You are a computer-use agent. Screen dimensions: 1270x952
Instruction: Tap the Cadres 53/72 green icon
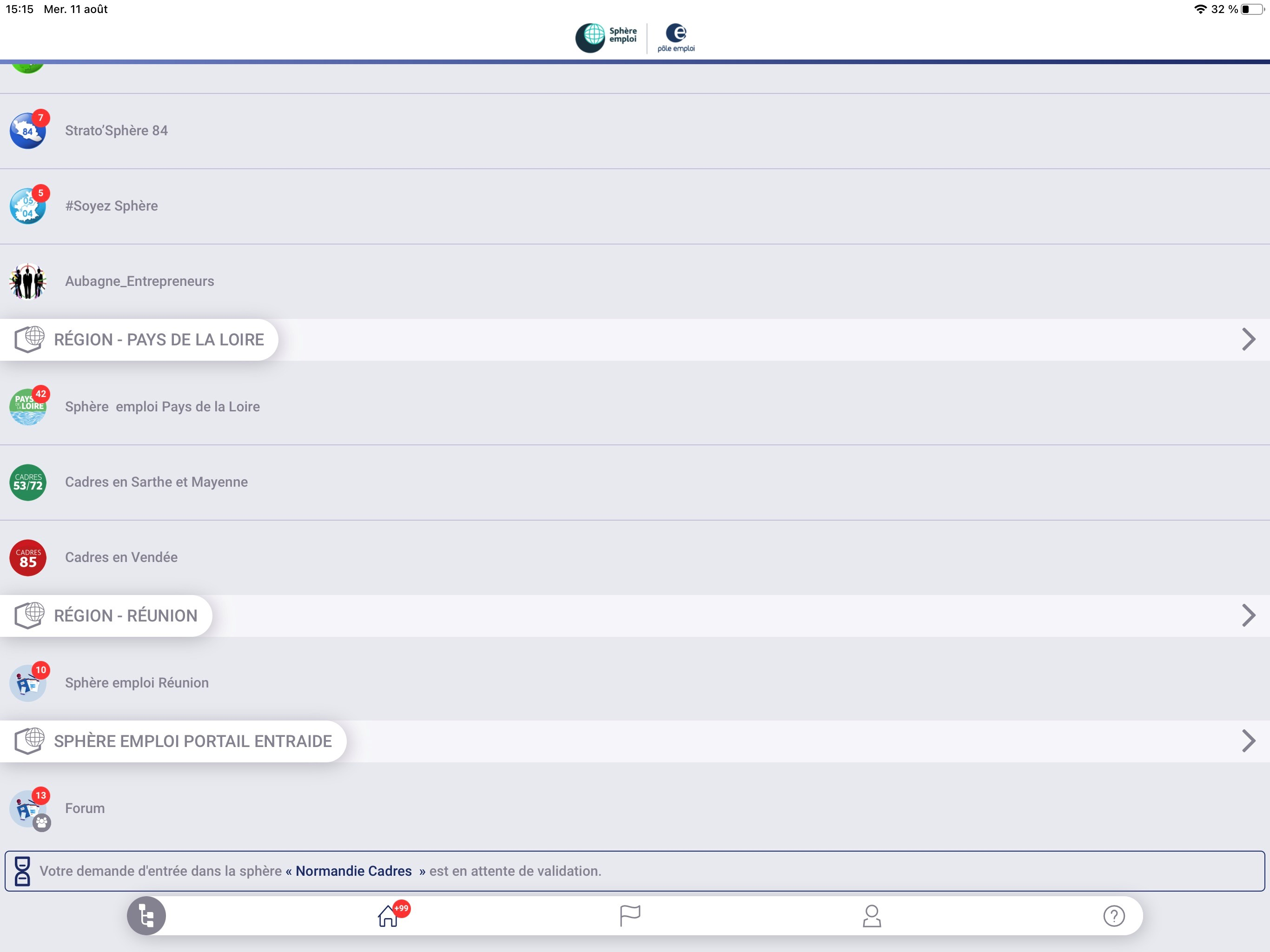point(27,483)
